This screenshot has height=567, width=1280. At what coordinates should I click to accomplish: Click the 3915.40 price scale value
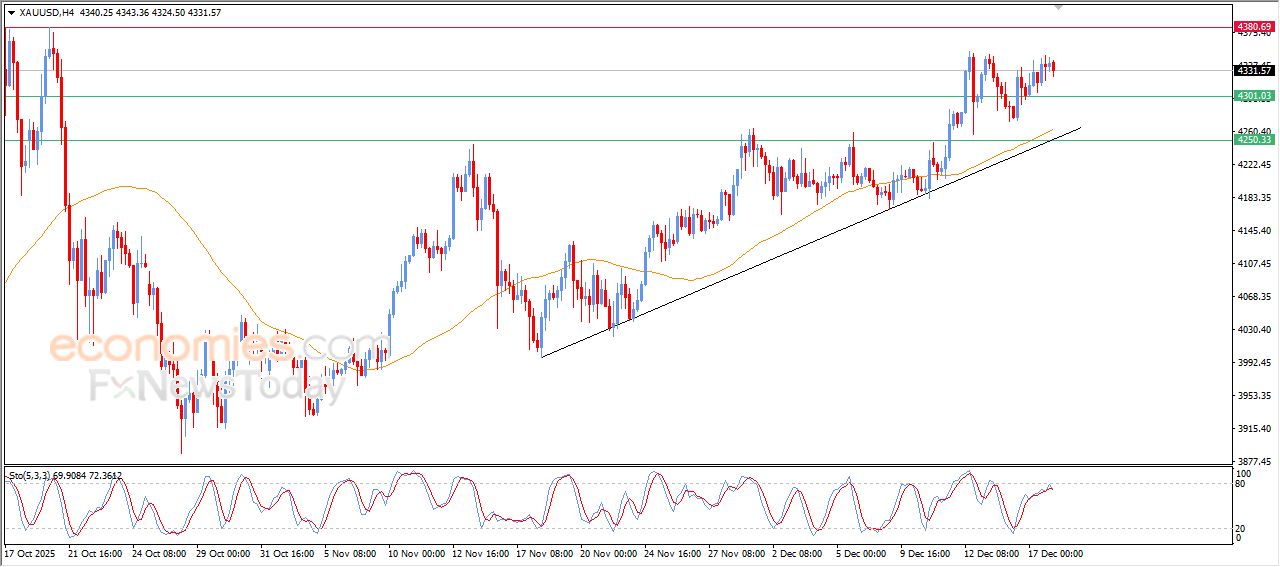pyautogui.click(x=1253, y=429)
